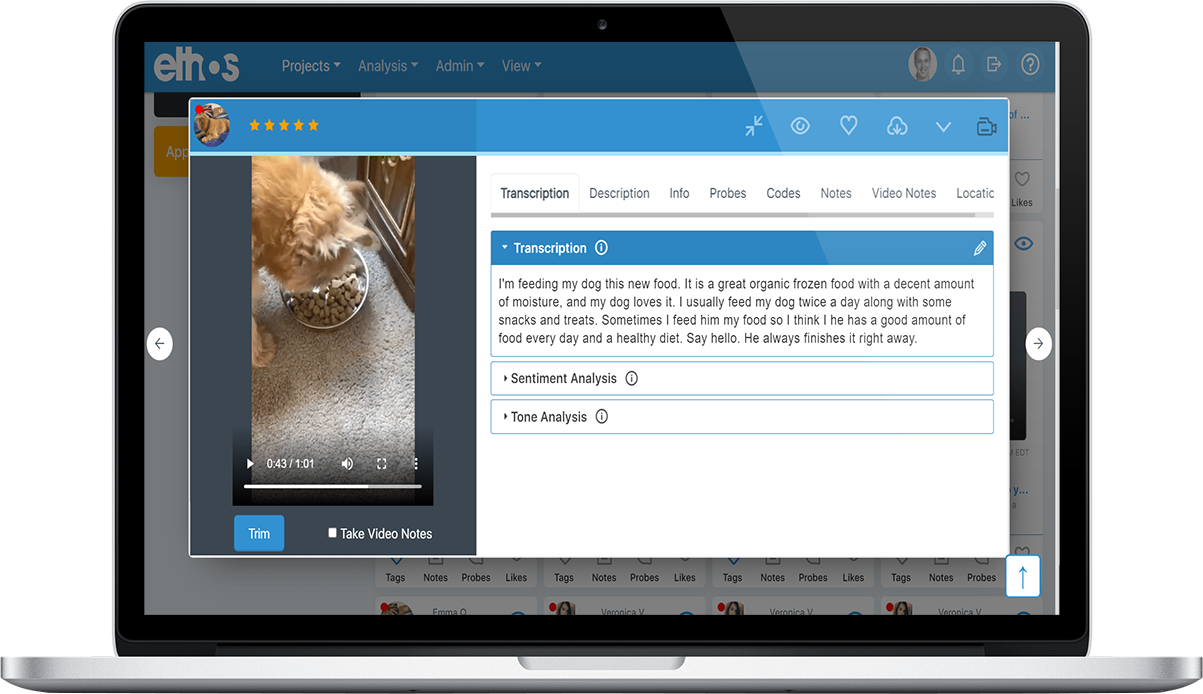1203x694 pixels.
Task: Open the Analysis menu
Action: [387, 65]
